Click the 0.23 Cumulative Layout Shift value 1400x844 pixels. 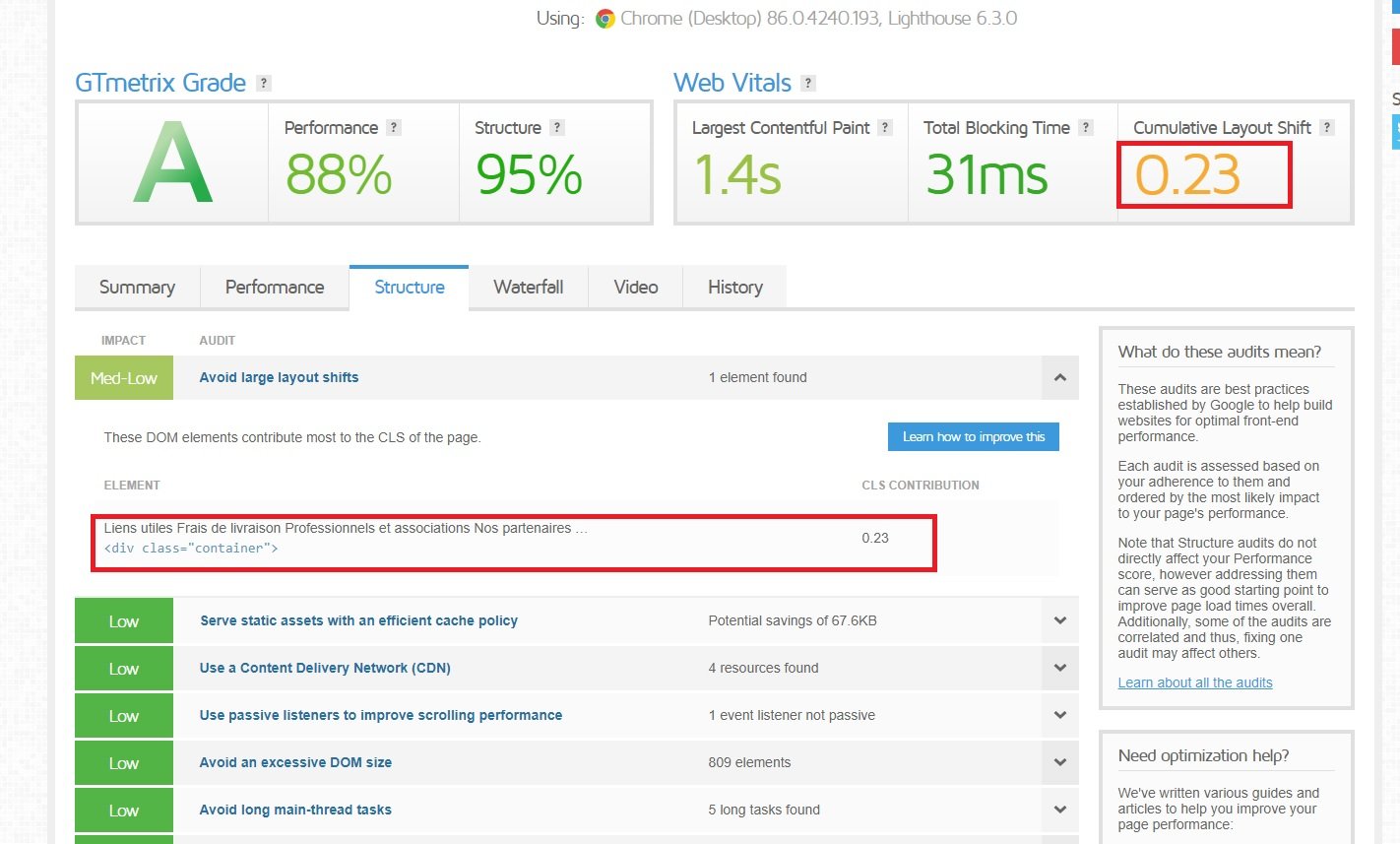coord(1187,175)
